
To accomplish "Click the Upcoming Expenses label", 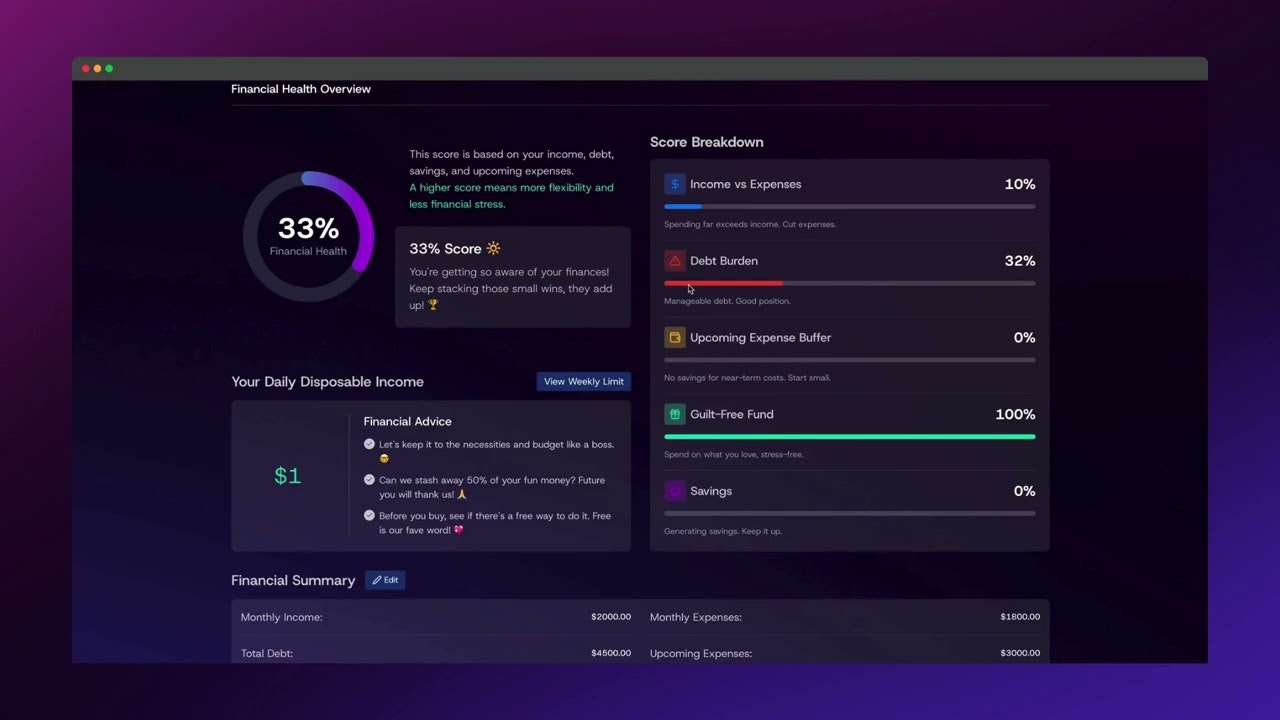I will pyautogui.click(x=701, y=653).
